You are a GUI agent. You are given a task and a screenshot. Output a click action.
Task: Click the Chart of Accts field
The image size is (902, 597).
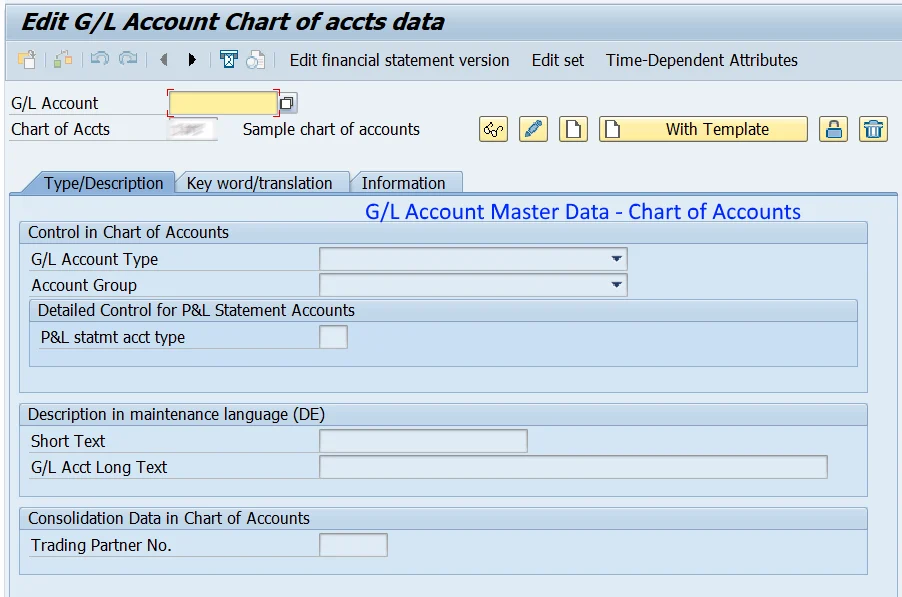(193, 129)
